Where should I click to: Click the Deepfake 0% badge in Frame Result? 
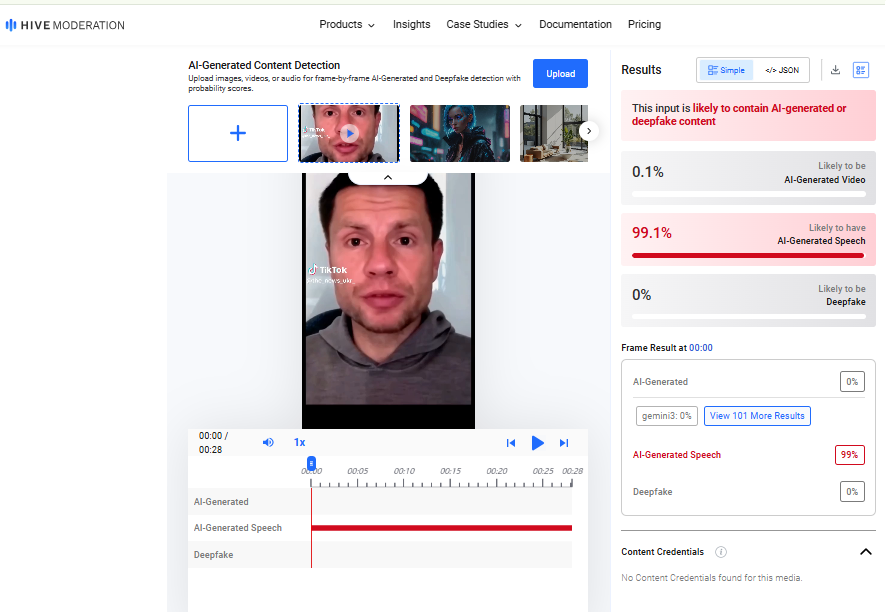tap(852, 492)
